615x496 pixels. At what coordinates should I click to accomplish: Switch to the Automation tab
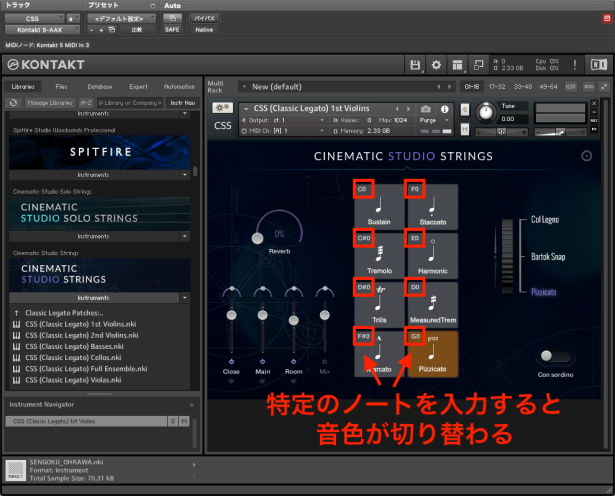point(179,87)
